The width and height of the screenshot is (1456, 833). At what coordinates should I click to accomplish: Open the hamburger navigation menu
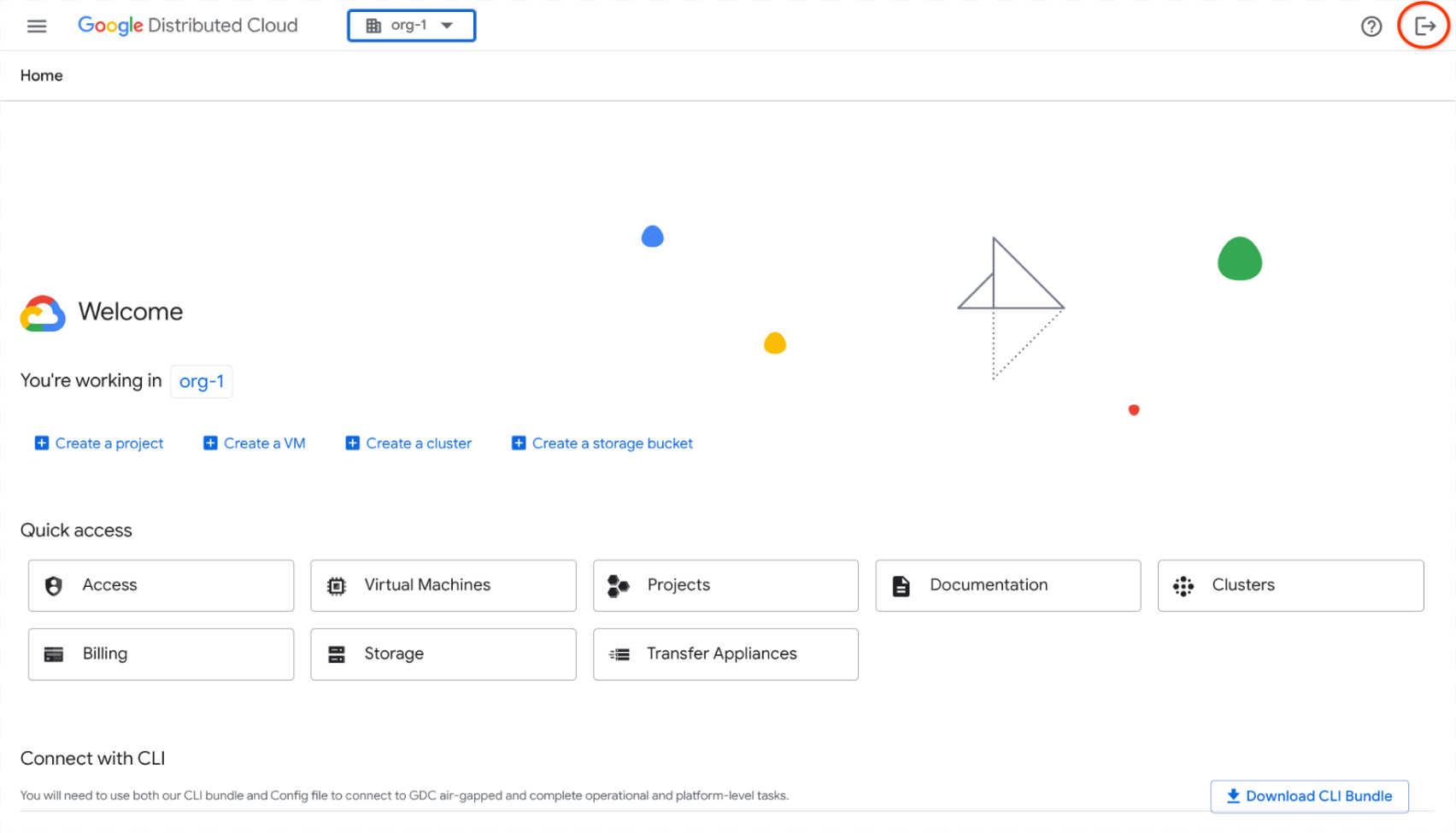pos(37,26)
